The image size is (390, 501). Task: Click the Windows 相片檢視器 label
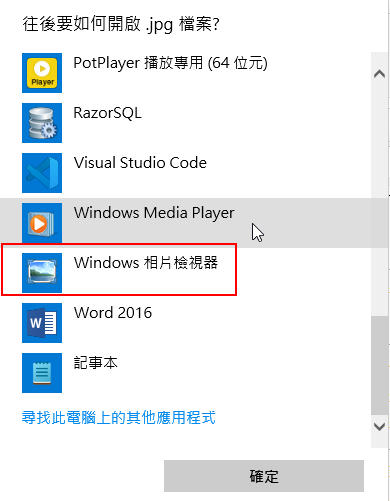tap(146, 263)
